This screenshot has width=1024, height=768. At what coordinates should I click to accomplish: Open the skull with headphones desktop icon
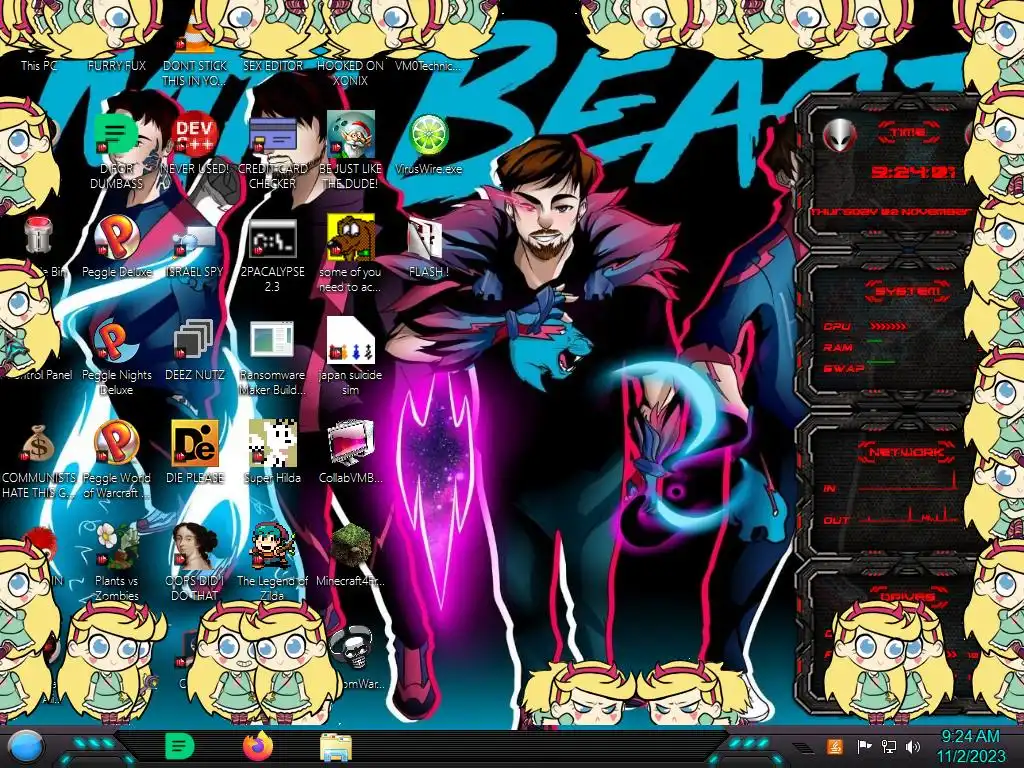click(x=351, y=648)
